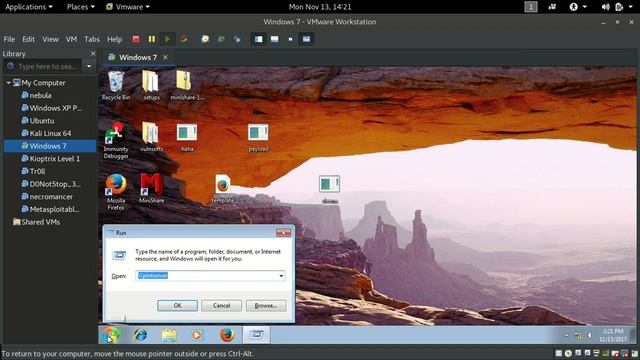This screenshot has width=640, height=360.
Task: Select the Windows XP VM in Library
Action: [51, 108]
